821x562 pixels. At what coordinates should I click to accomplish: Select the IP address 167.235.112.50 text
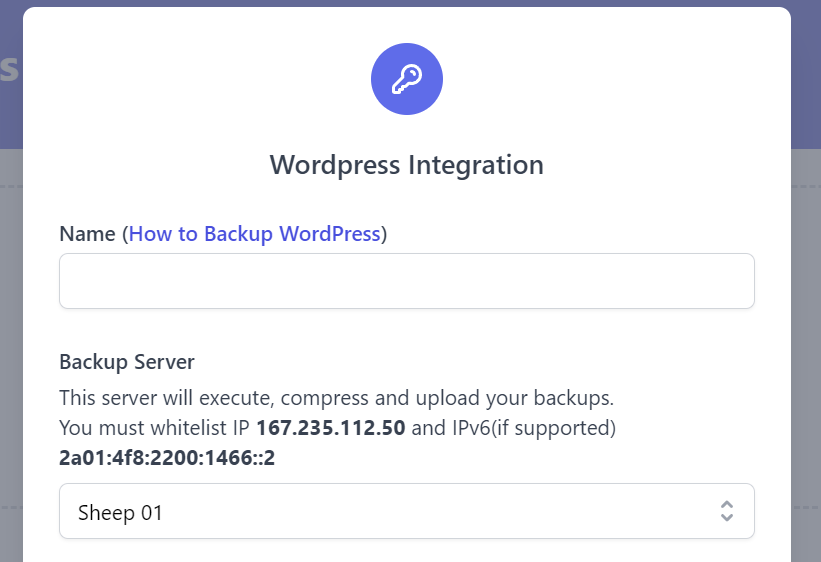[x=330, y=428]
